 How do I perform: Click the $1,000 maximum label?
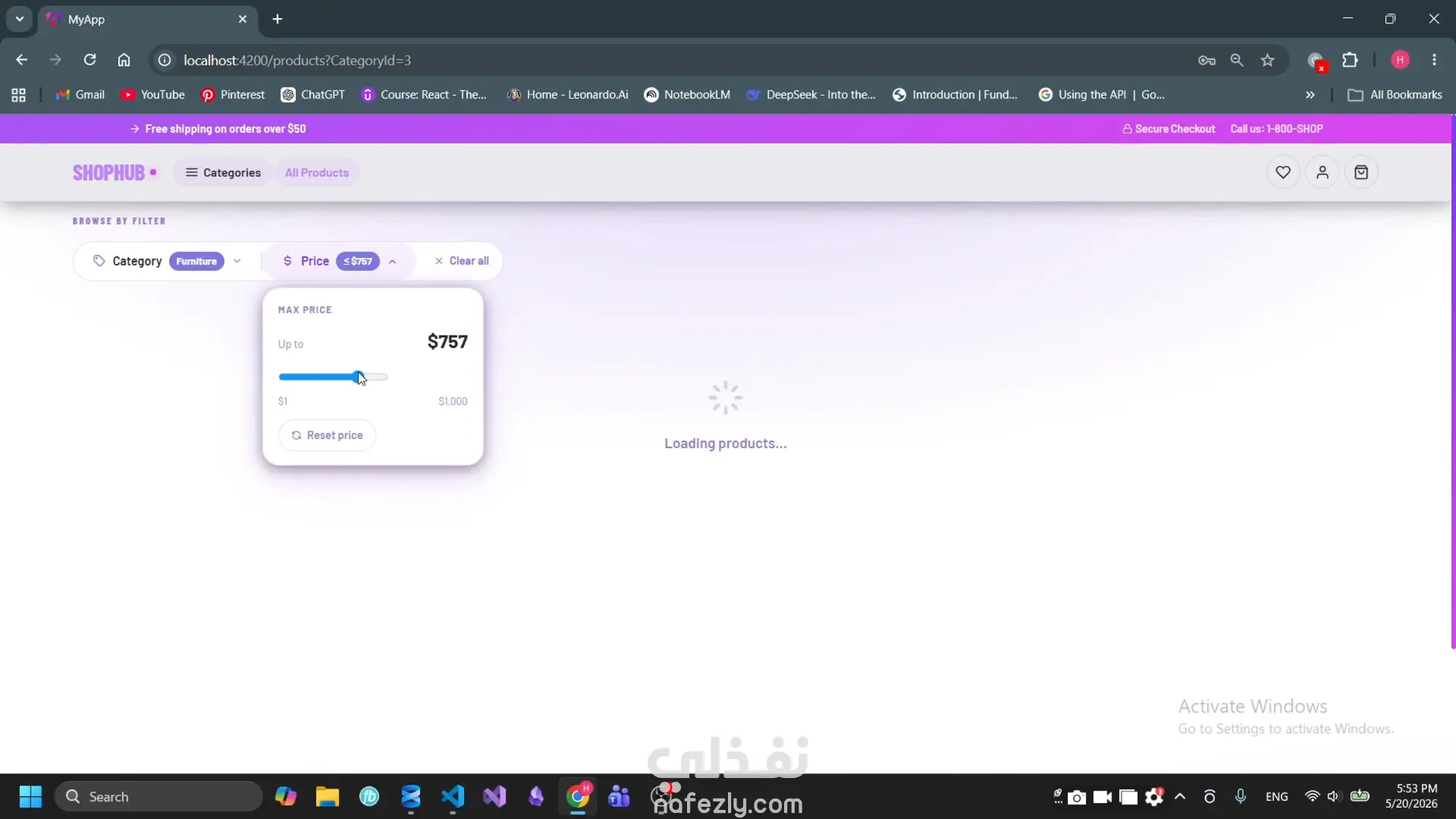click(453, 401)
